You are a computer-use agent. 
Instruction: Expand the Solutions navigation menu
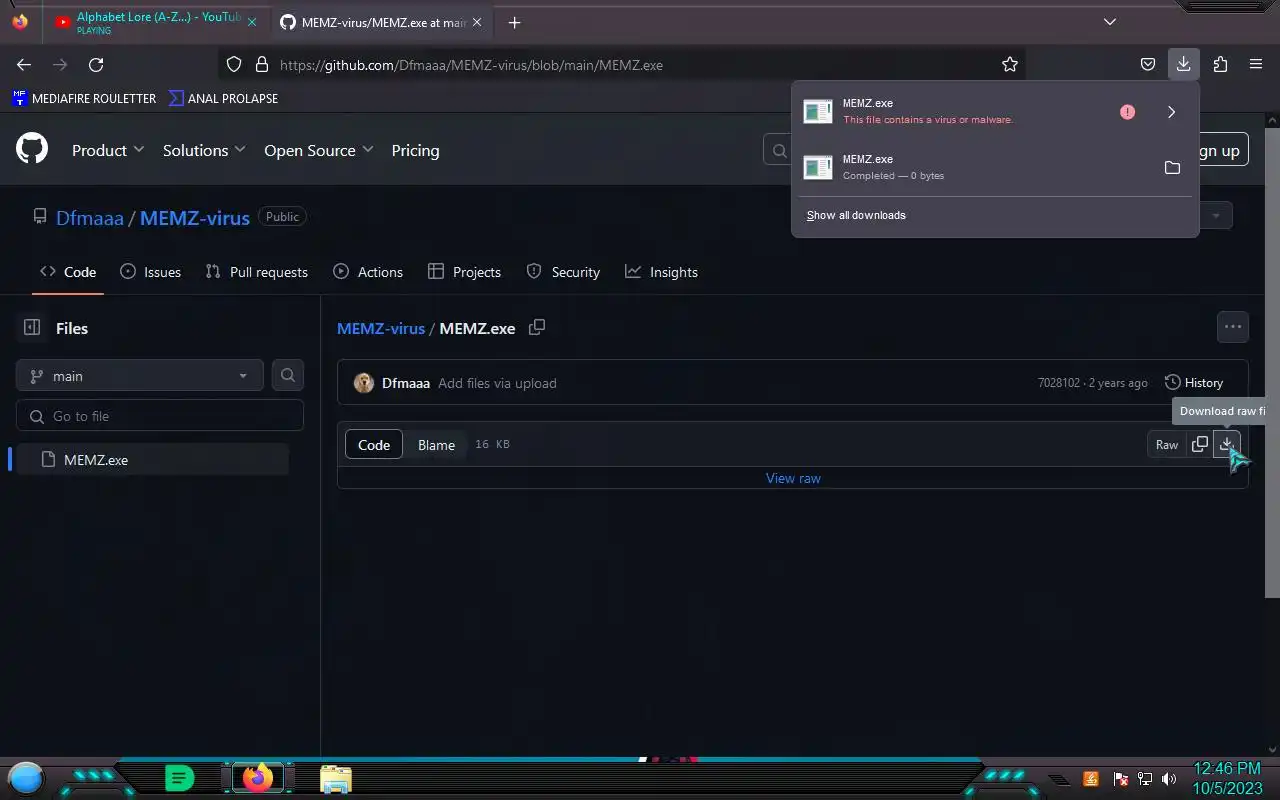(204, 150)
